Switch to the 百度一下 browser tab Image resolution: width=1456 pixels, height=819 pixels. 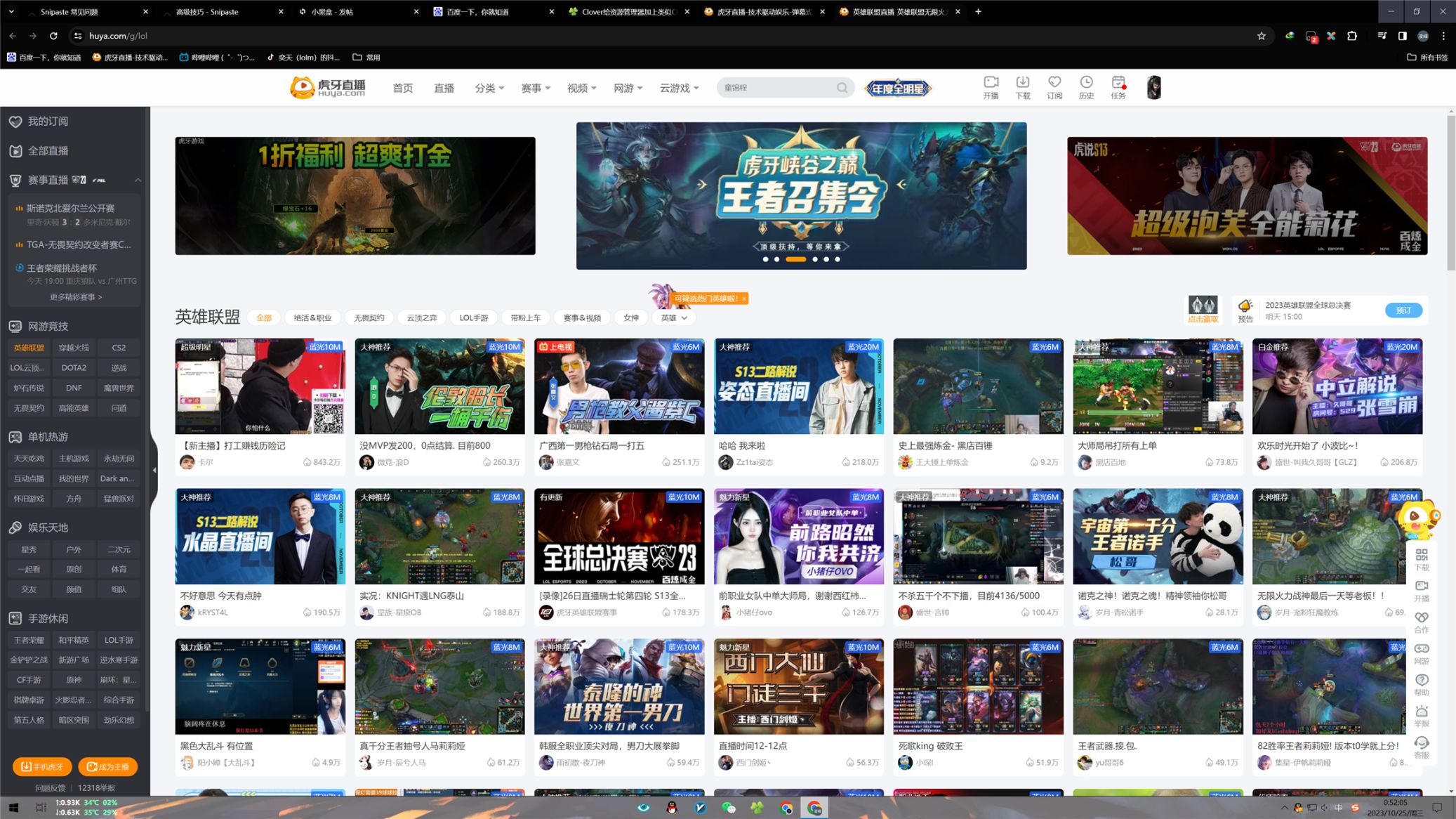pos(486,11)
